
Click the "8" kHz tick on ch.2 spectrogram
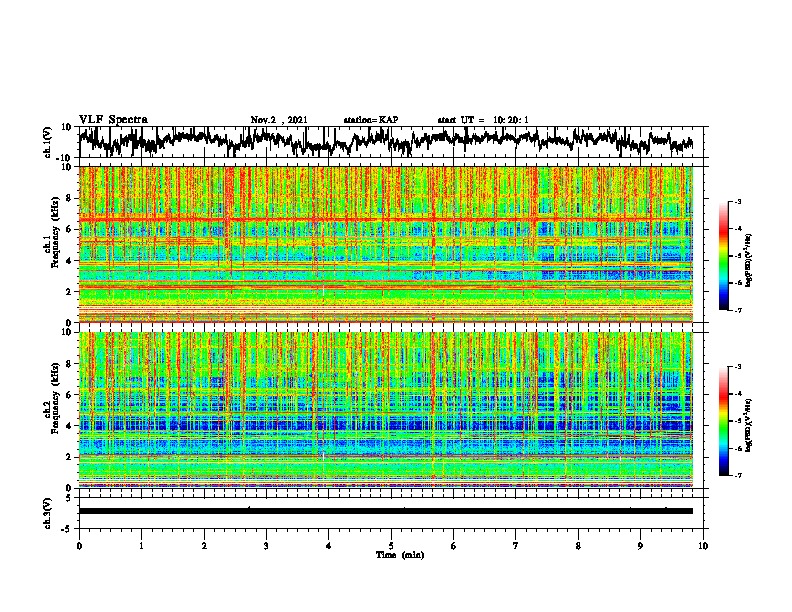tap(70, 364)
